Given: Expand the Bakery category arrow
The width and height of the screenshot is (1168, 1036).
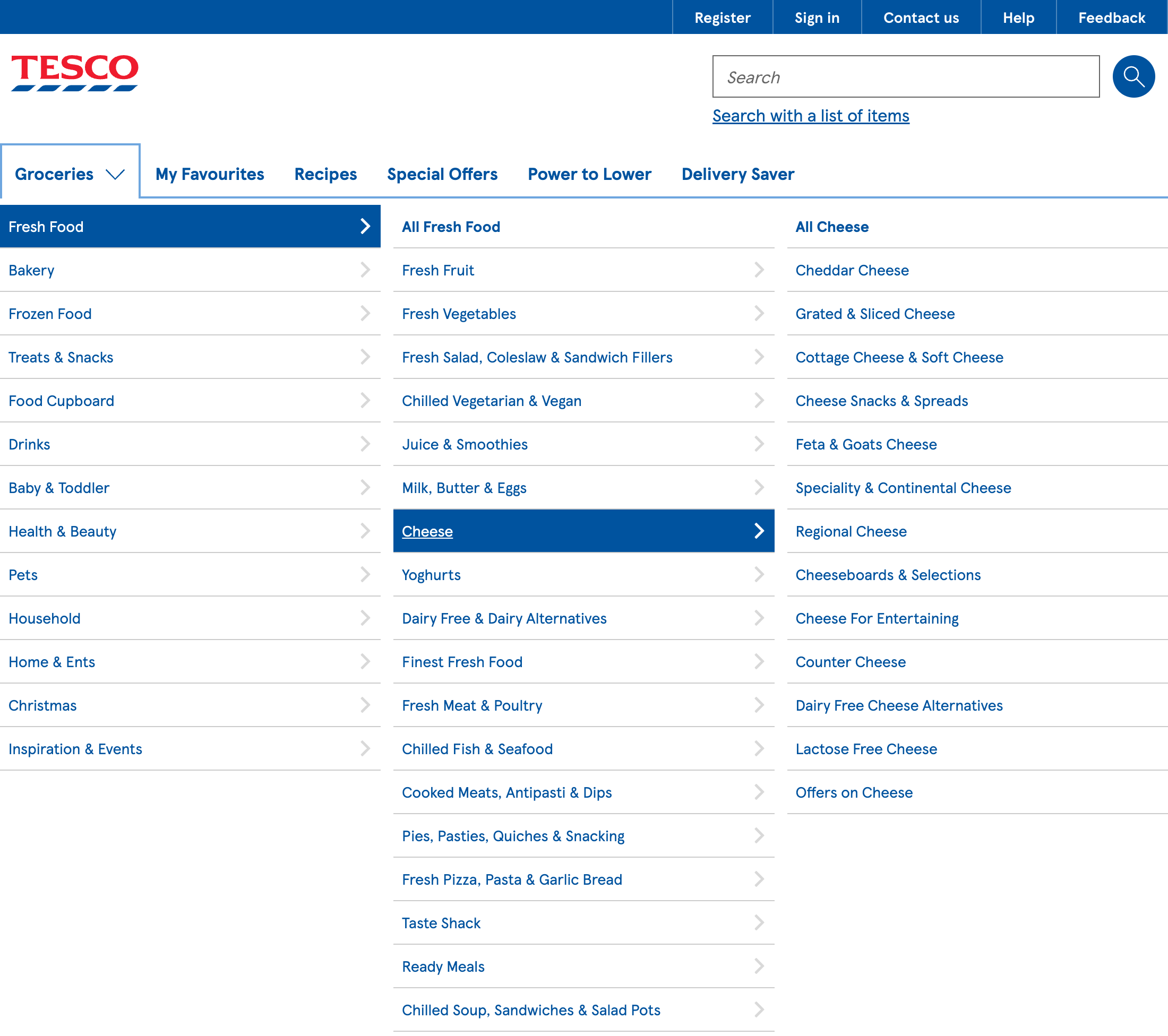Looking at the screenshot, I should 365,270.
